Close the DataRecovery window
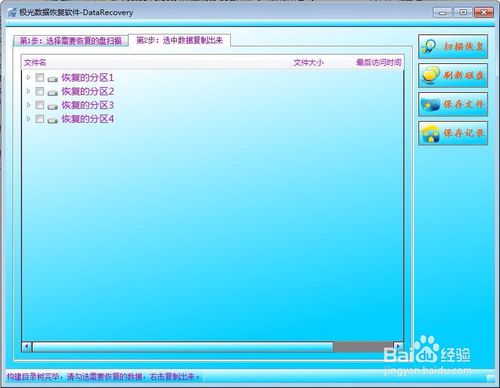This screenshot has width=500, height=388. [x=484, y=13]
